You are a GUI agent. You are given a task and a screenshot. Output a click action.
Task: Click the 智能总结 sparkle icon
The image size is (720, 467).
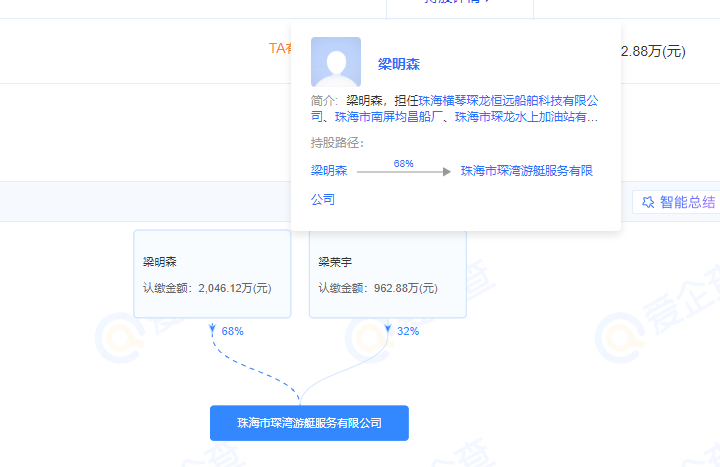click(648, 202)
